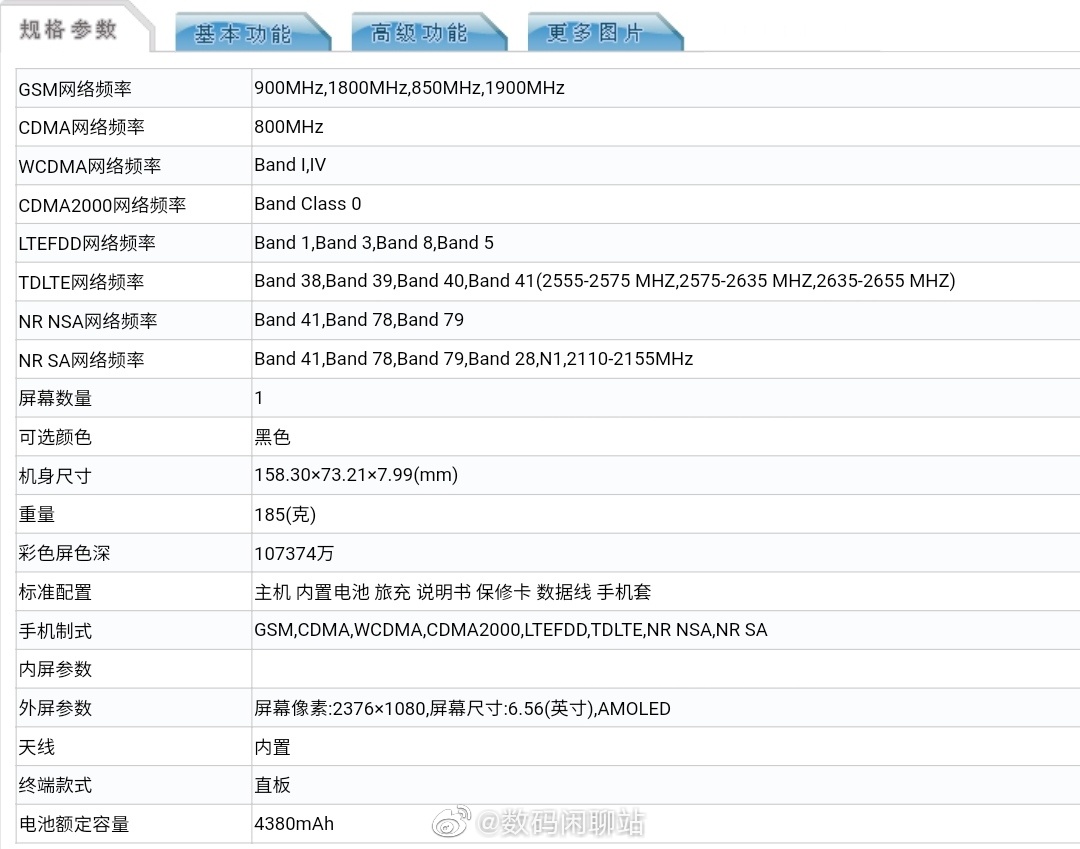Select the 屏幕数量 label
1080x849 pixels.
[x=55, y=399]
